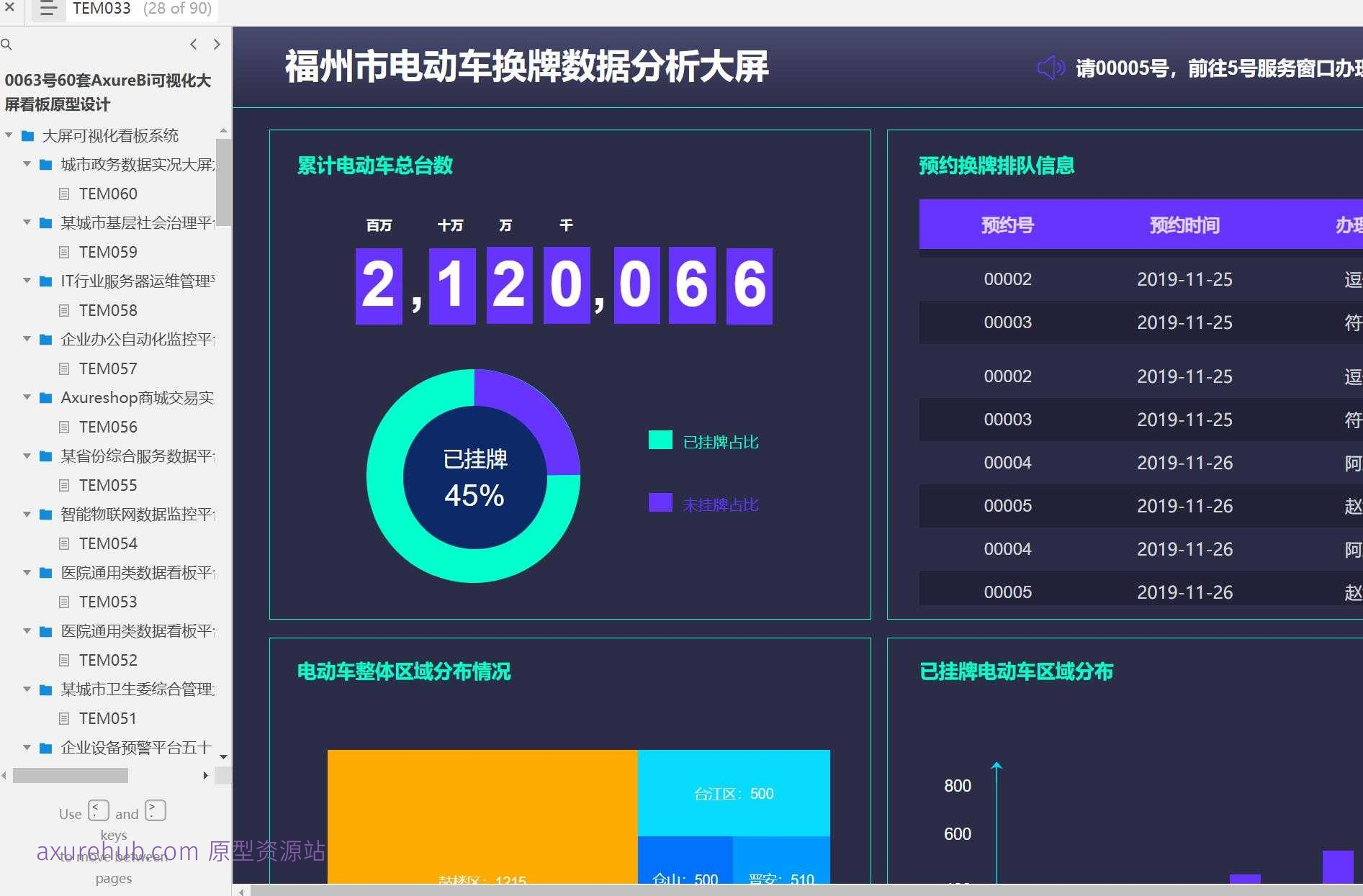Click the page icon beside TEM056
Image resolution: width=1363 pixels, height=896 pixels.
coord(64,427)
